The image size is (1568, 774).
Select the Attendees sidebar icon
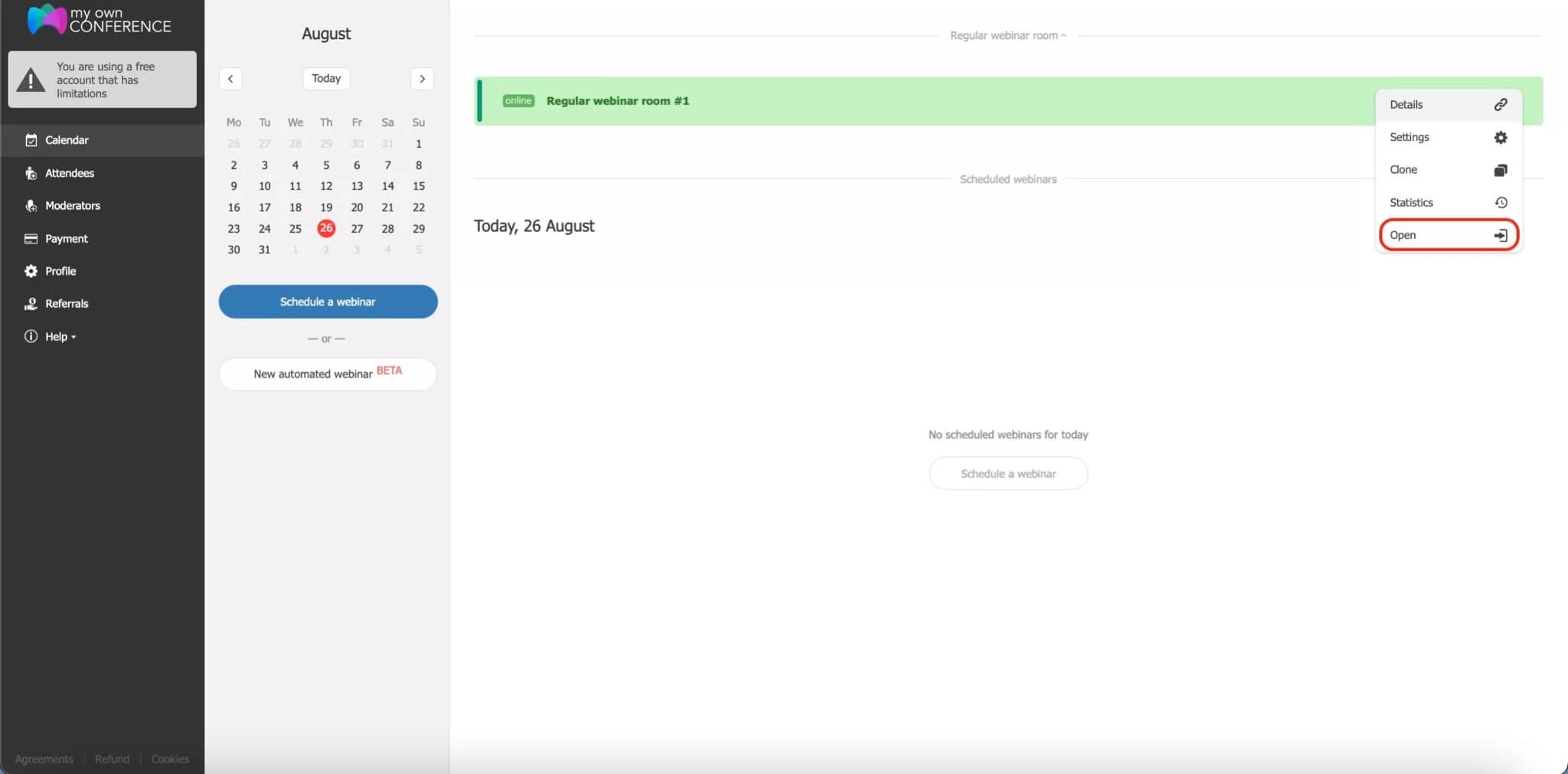(x=31, y=173)
